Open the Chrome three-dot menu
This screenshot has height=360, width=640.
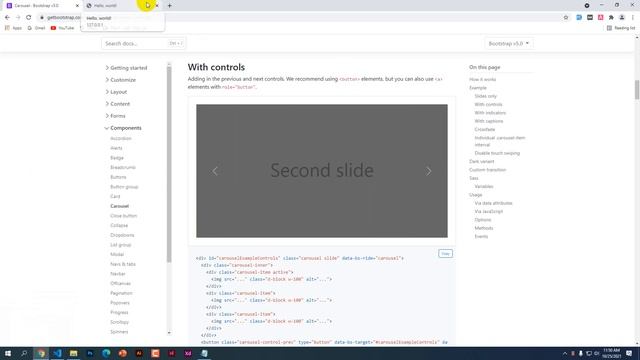[633, 18]
